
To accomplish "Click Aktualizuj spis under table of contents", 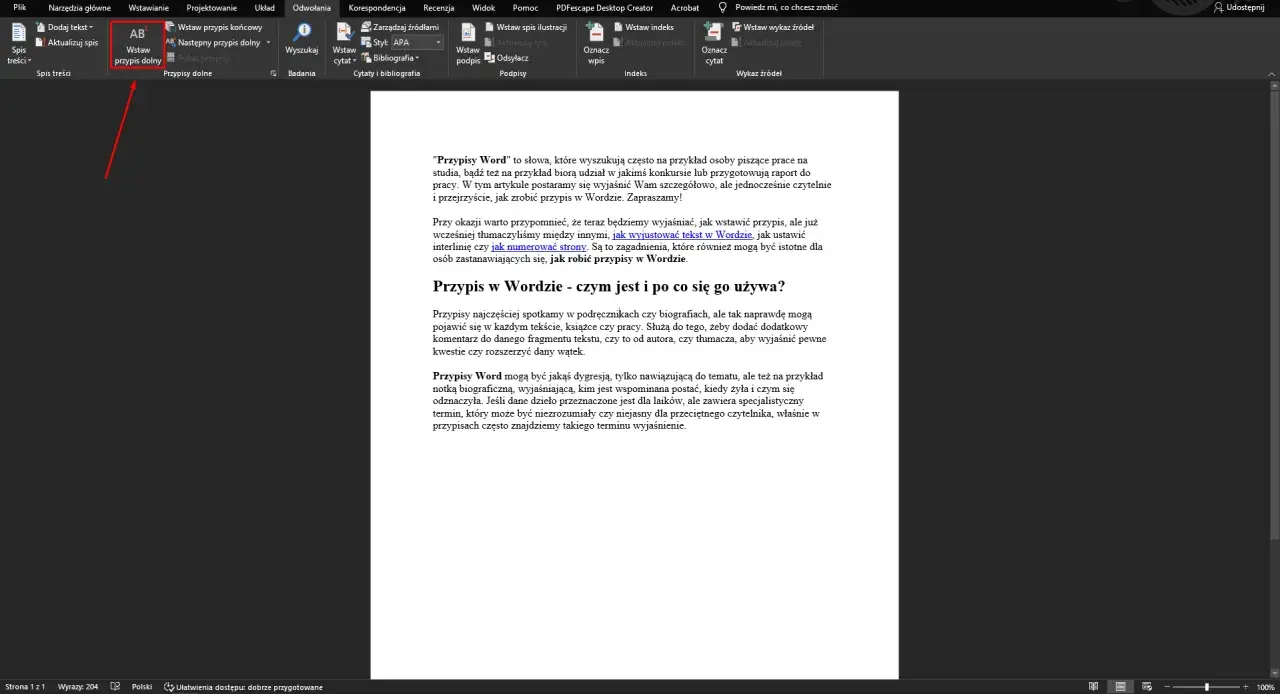I will [67, 43].
